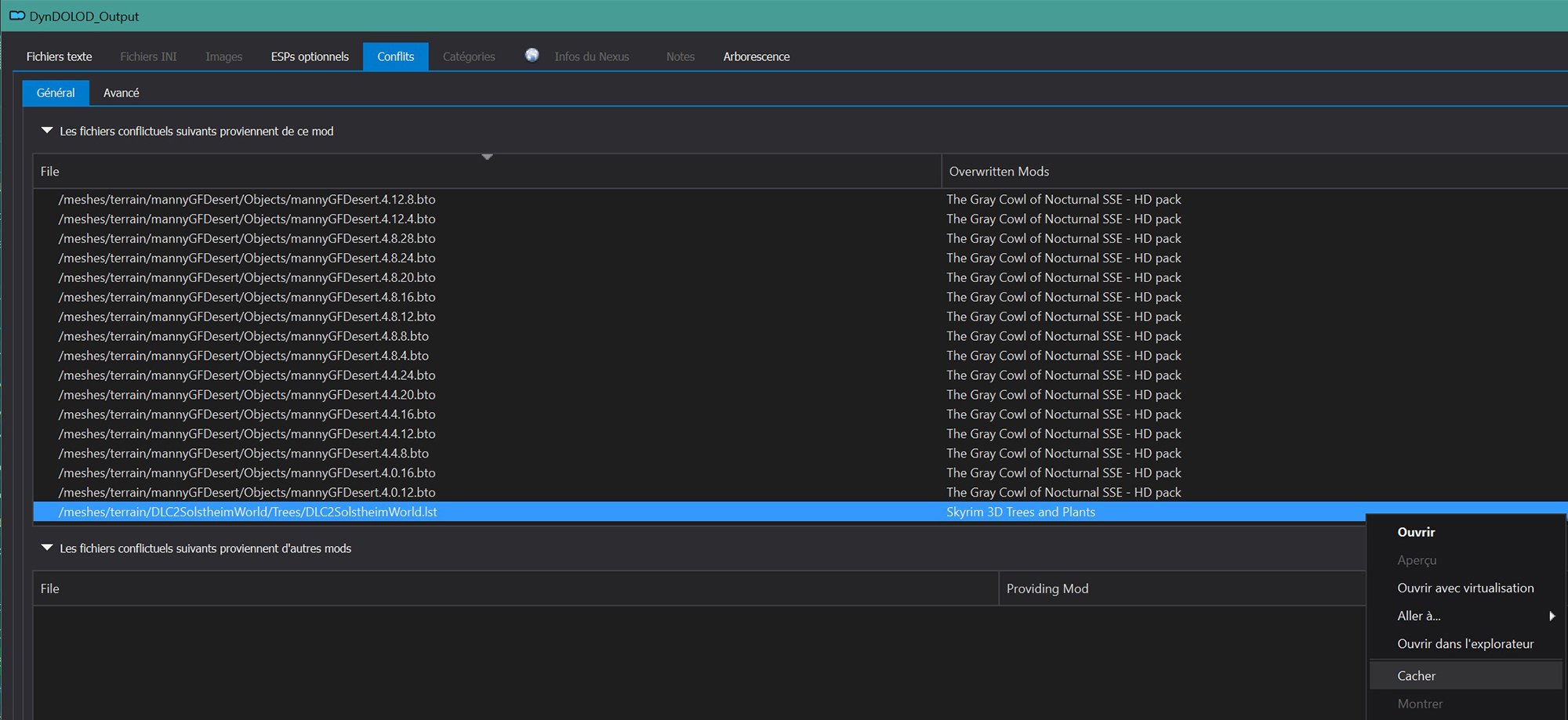Sort by Overwritten Mods column header
Screen dimensions: 1568x720
point(1254,171)
